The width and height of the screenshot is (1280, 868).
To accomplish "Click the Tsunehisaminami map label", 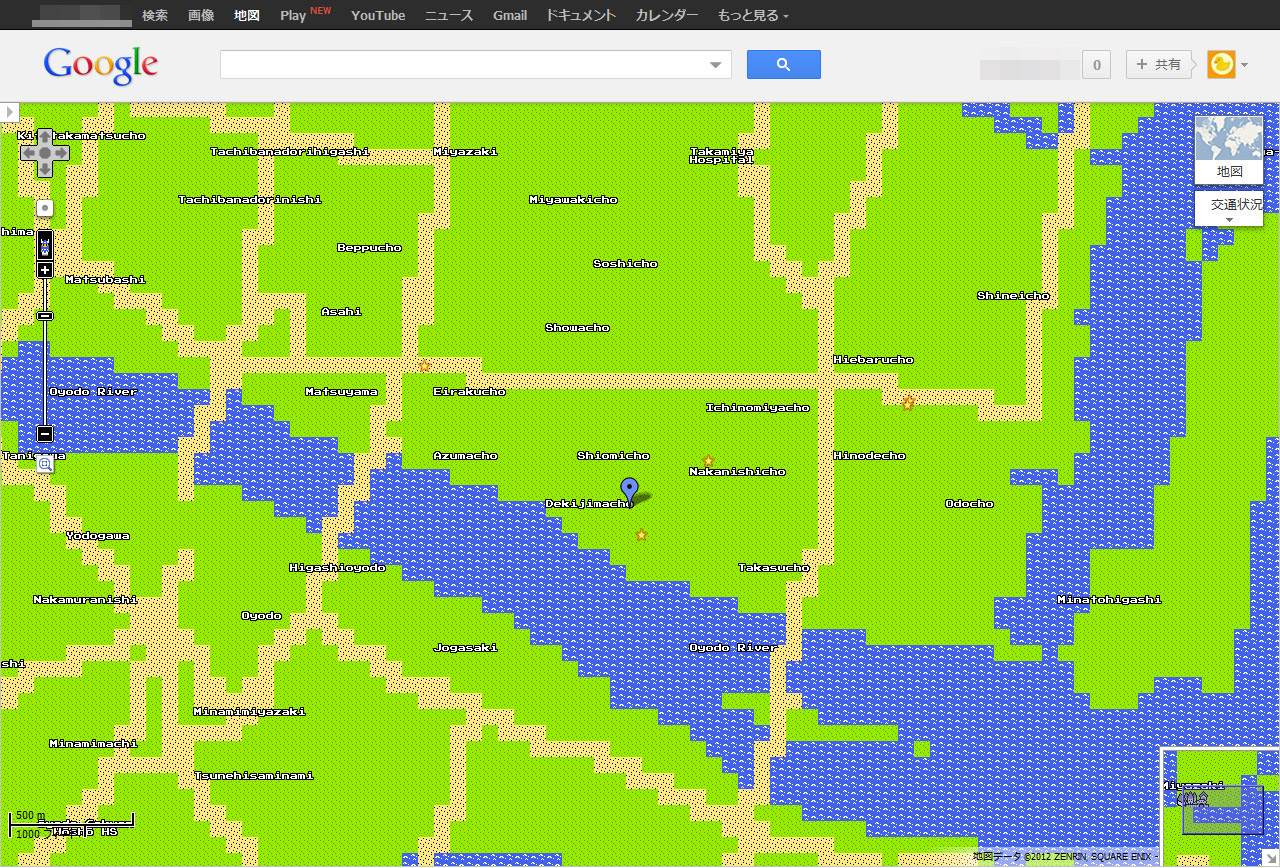I will point(254,776).
